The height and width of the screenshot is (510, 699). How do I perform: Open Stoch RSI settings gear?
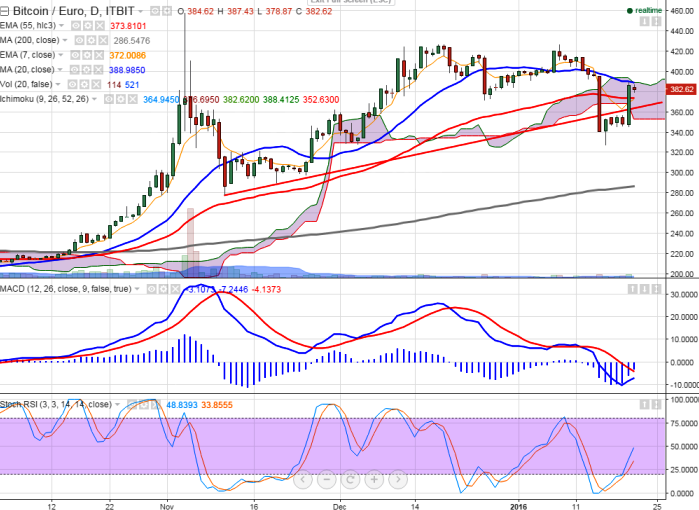(144, 405)
